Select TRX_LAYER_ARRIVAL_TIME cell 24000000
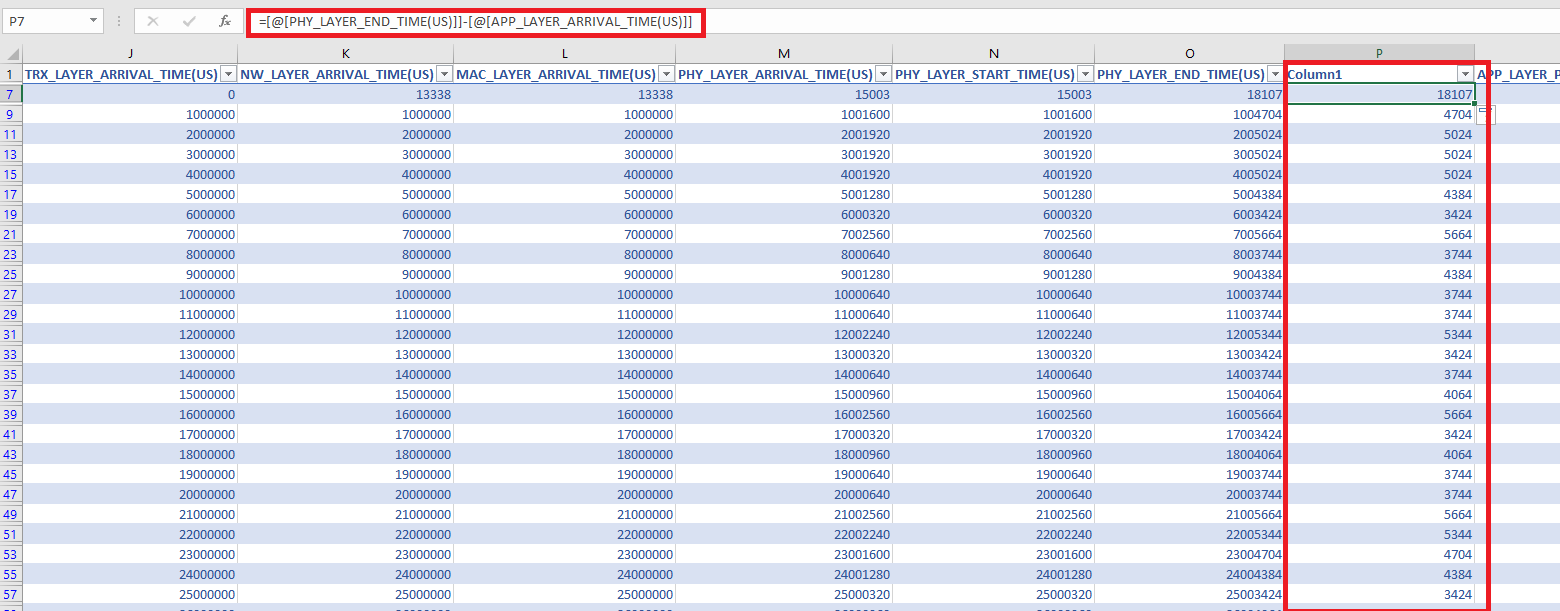The width and height of the screenshot is (1560, 611). (130, 574)
